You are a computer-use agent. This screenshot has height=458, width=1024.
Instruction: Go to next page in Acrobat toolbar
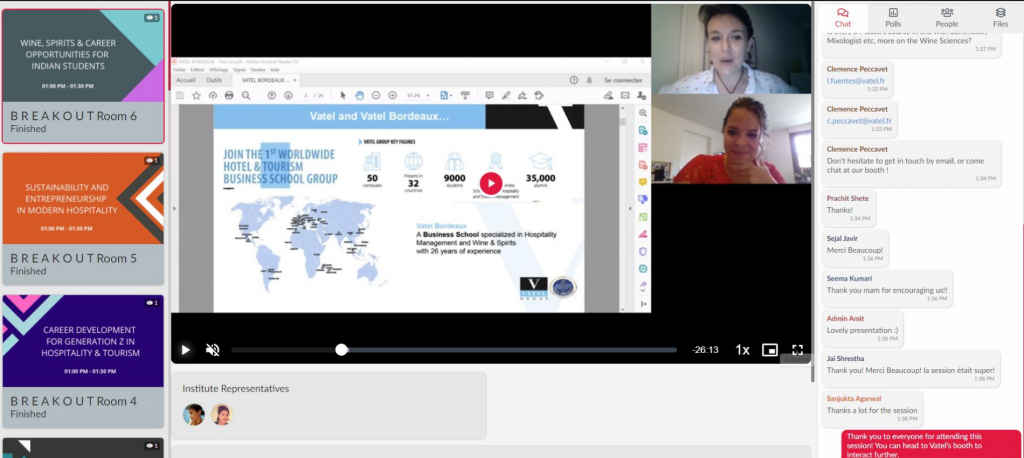tap(288, 95)
